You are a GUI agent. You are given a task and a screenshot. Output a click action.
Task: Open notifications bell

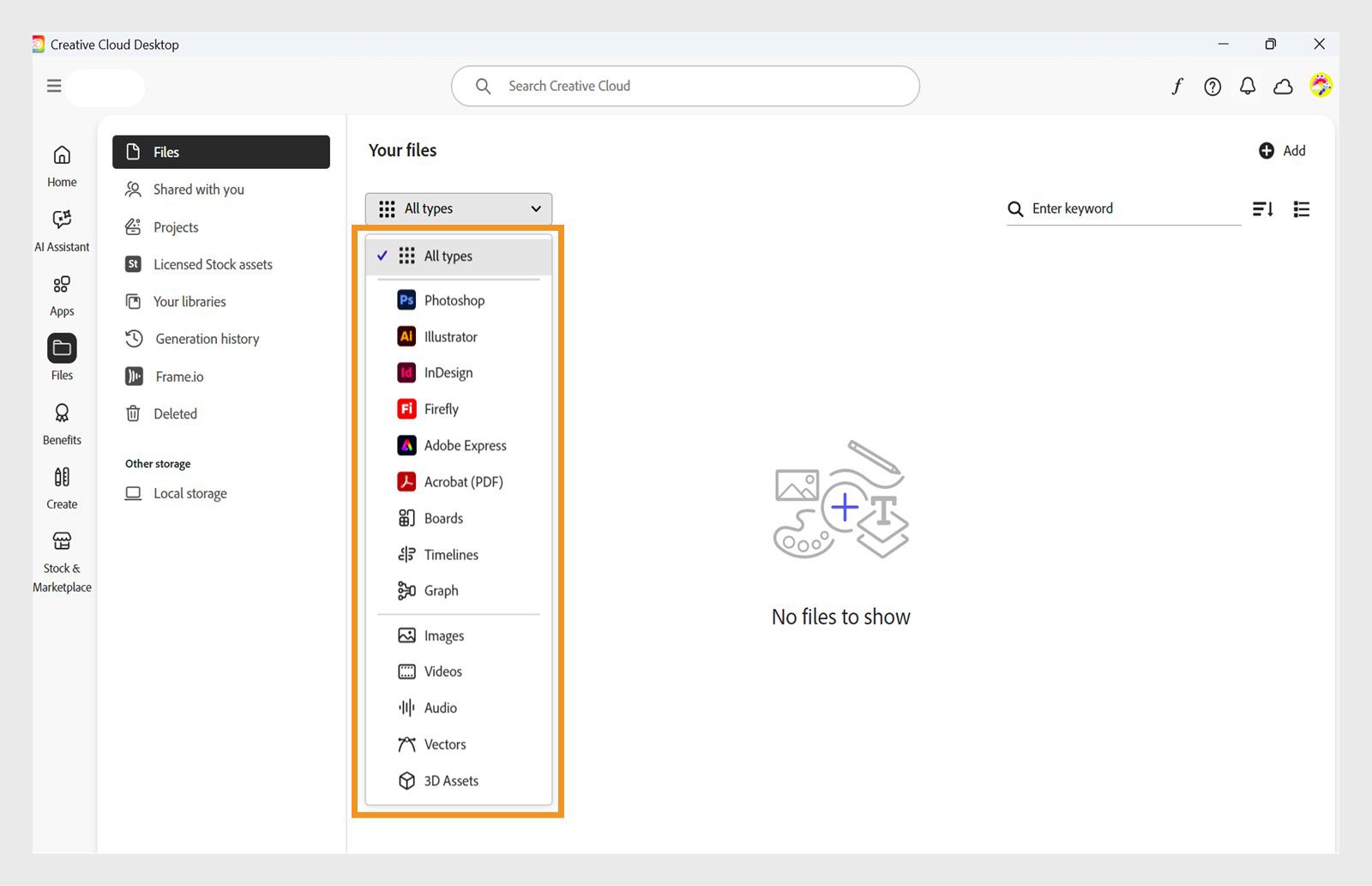(1248, 86)
